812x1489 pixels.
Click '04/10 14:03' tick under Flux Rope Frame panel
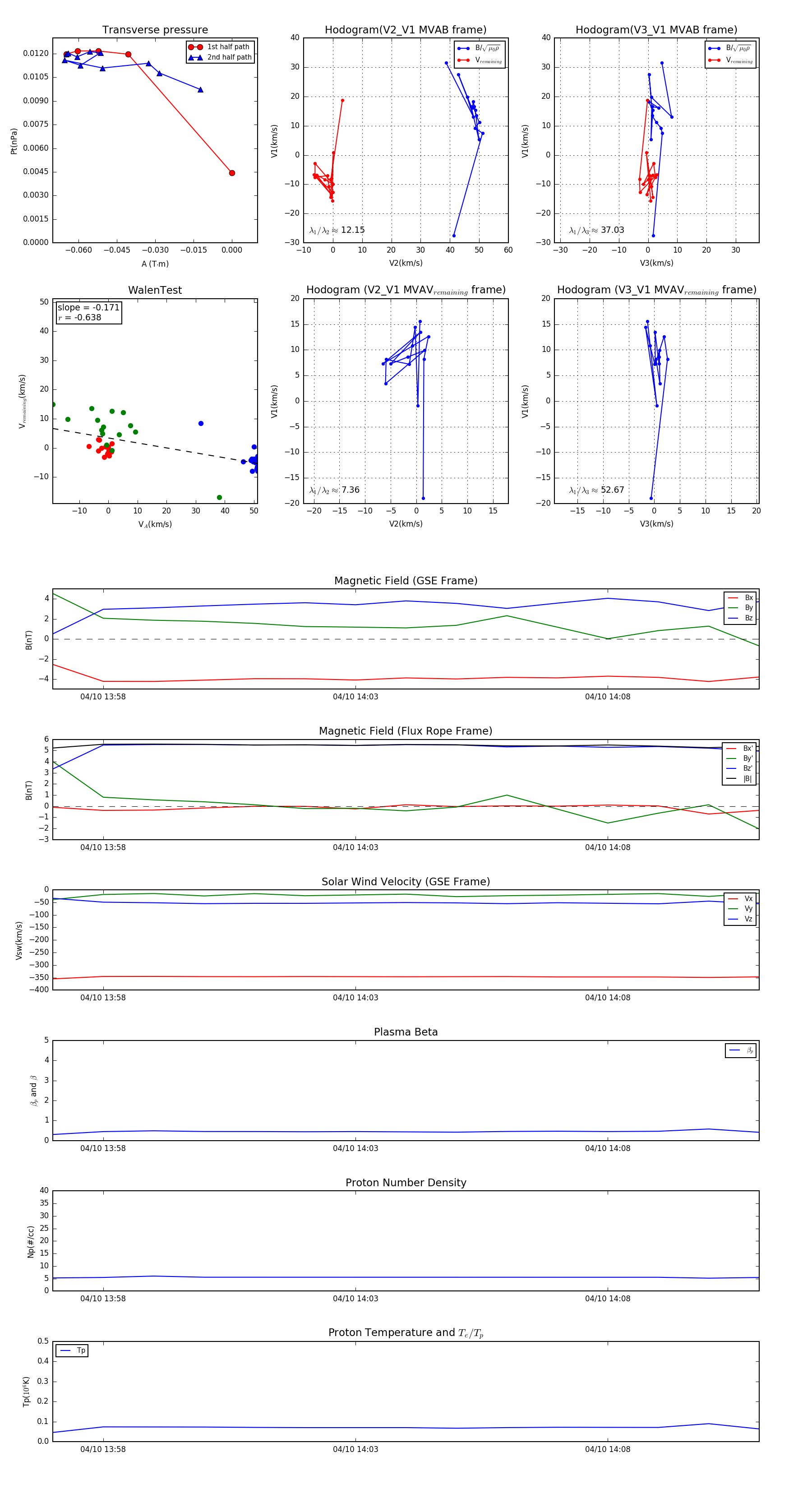coord(355,847)
